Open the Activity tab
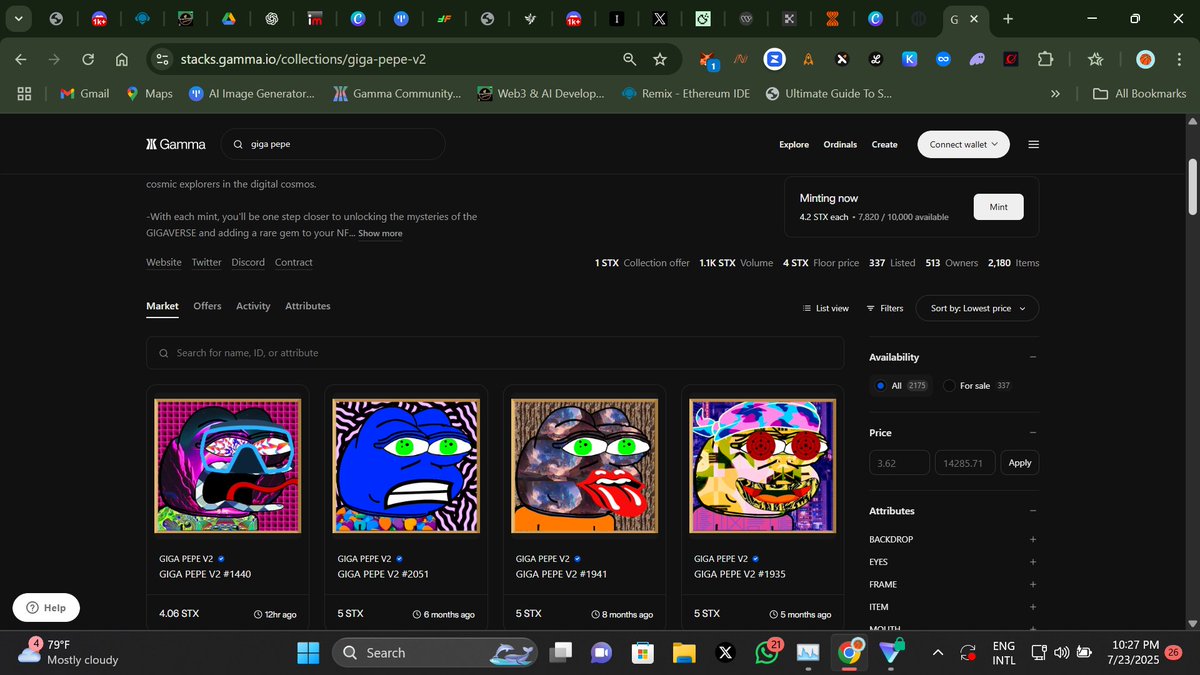This screenshot has width=1200, height=675. tap(253, 306)
